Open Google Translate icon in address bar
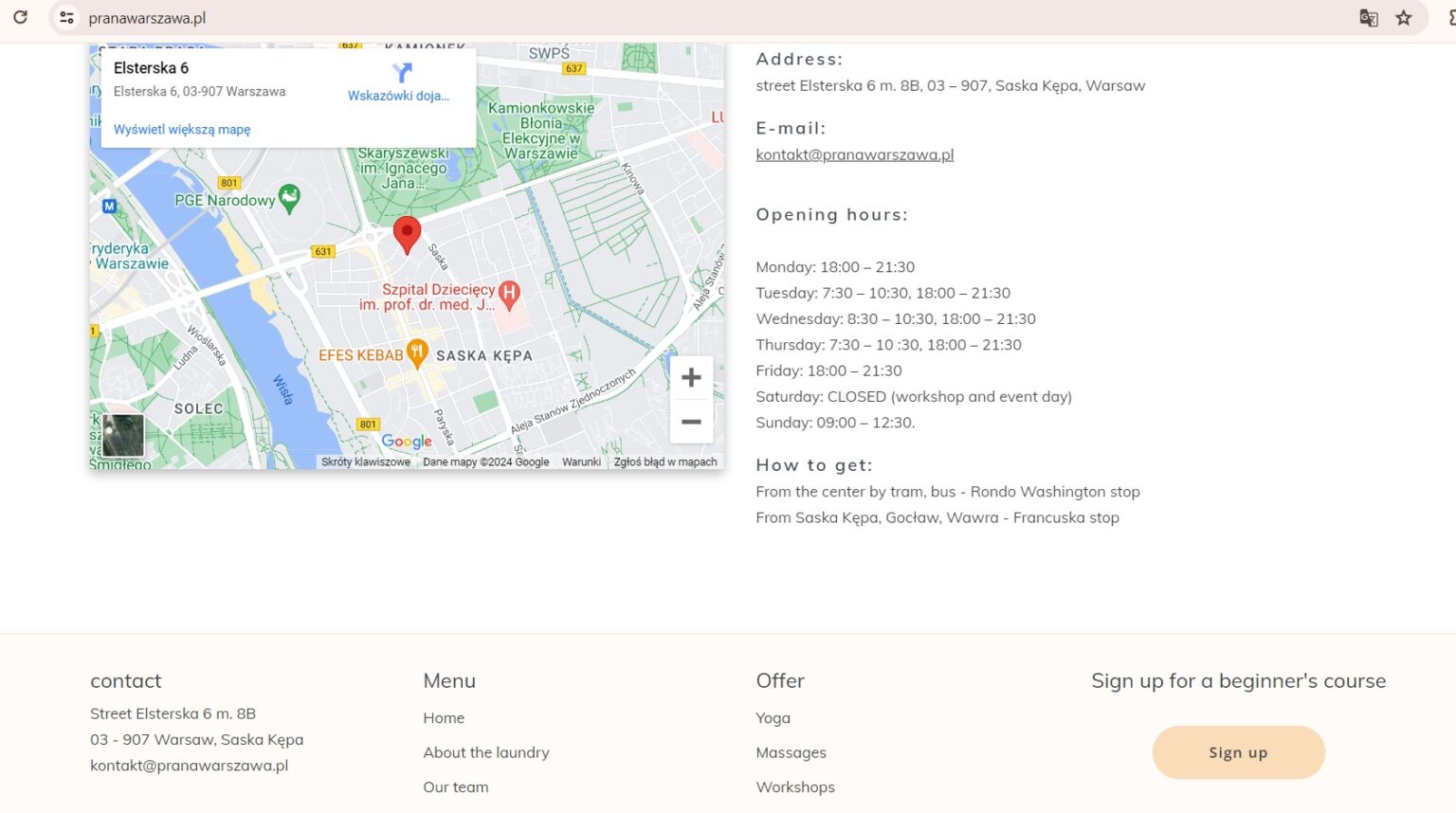This screenshot has width=1456, height=813. [1368, 17]
